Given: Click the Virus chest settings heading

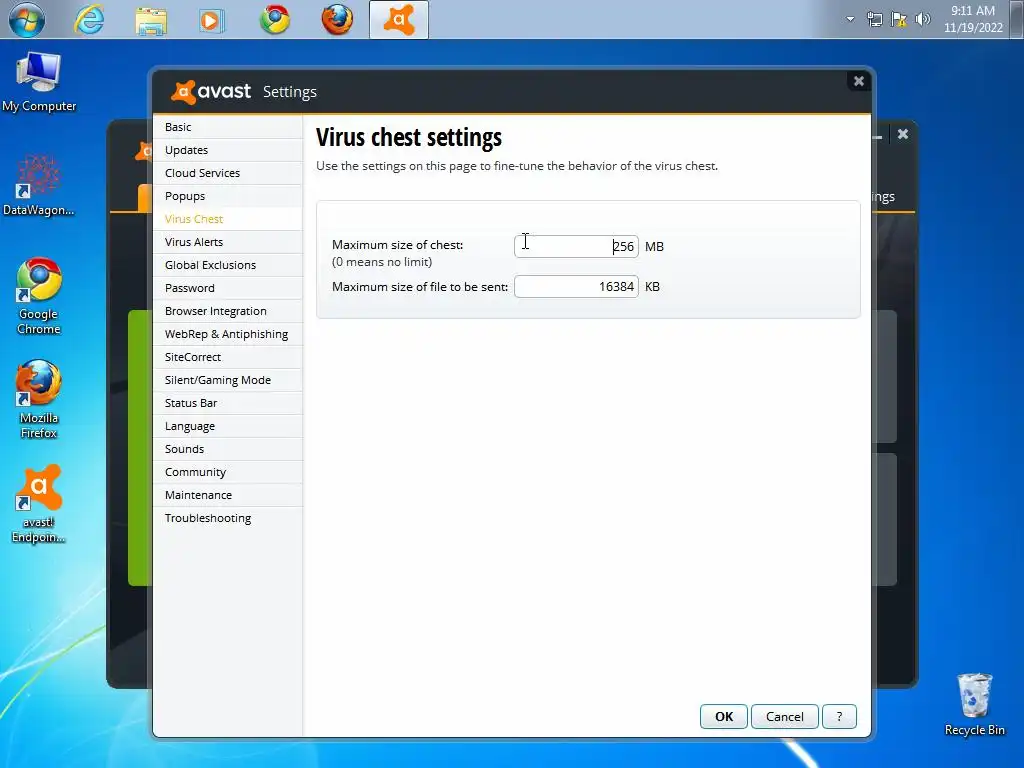Looking at the screenshot, I should click(409, 138).
